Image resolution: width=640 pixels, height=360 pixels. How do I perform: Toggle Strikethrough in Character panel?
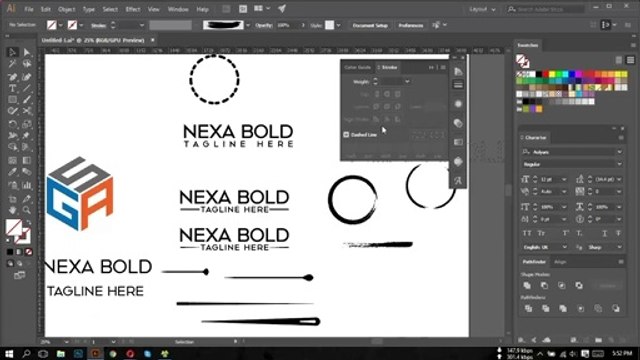coord(618,233)
